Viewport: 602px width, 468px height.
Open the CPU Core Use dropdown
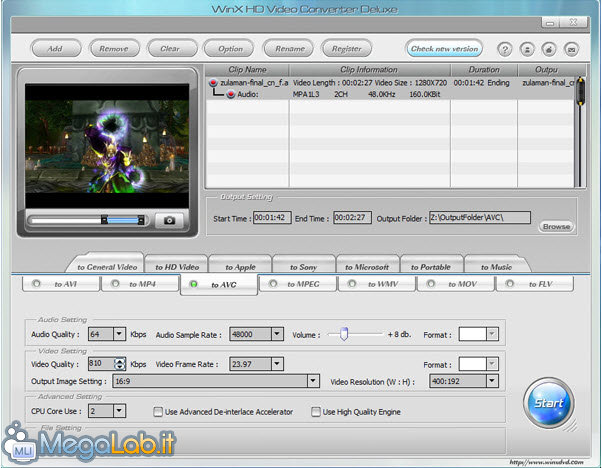point(119,411)
